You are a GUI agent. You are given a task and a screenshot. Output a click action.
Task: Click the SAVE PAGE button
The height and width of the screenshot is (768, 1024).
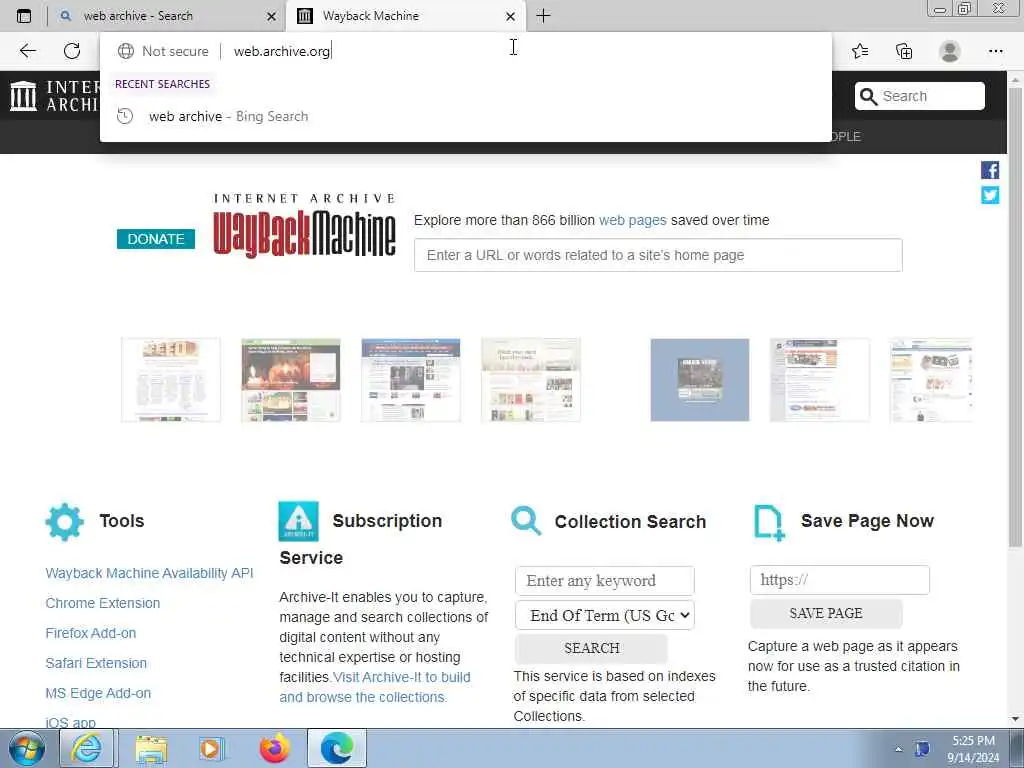[x=826, y=613]
